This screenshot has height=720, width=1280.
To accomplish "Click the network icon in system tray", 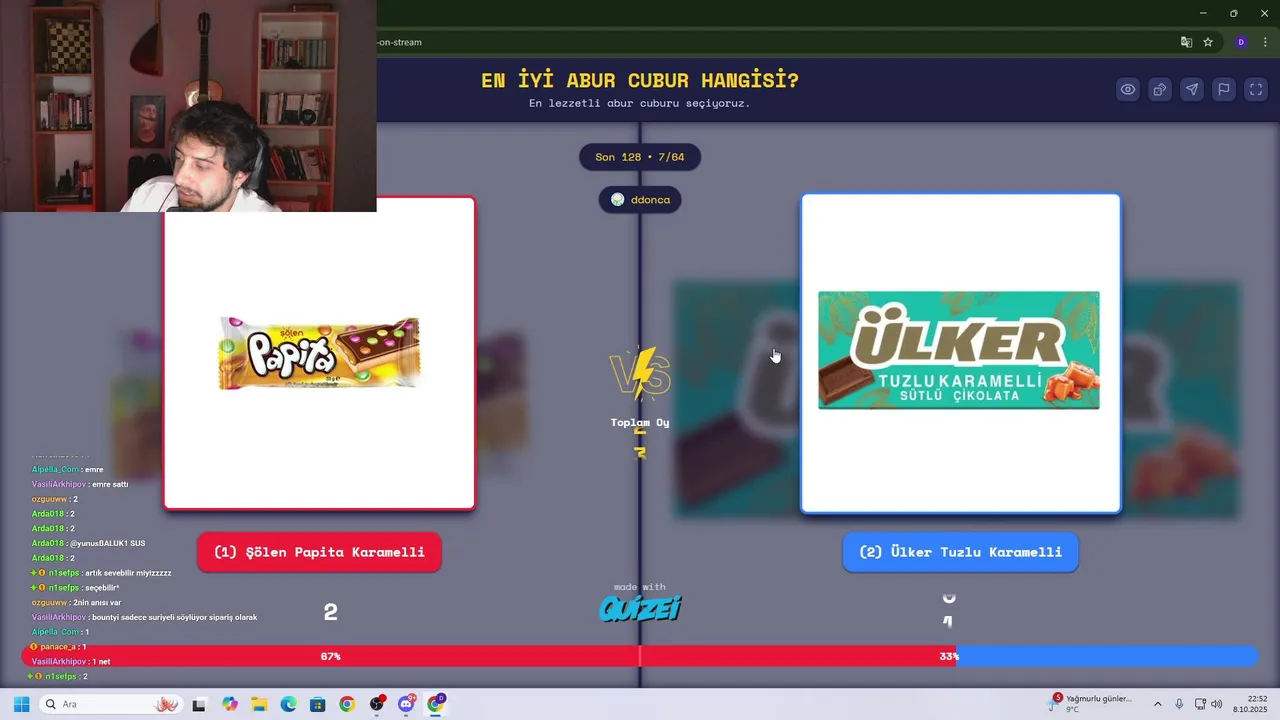I will coord(1200,704).
